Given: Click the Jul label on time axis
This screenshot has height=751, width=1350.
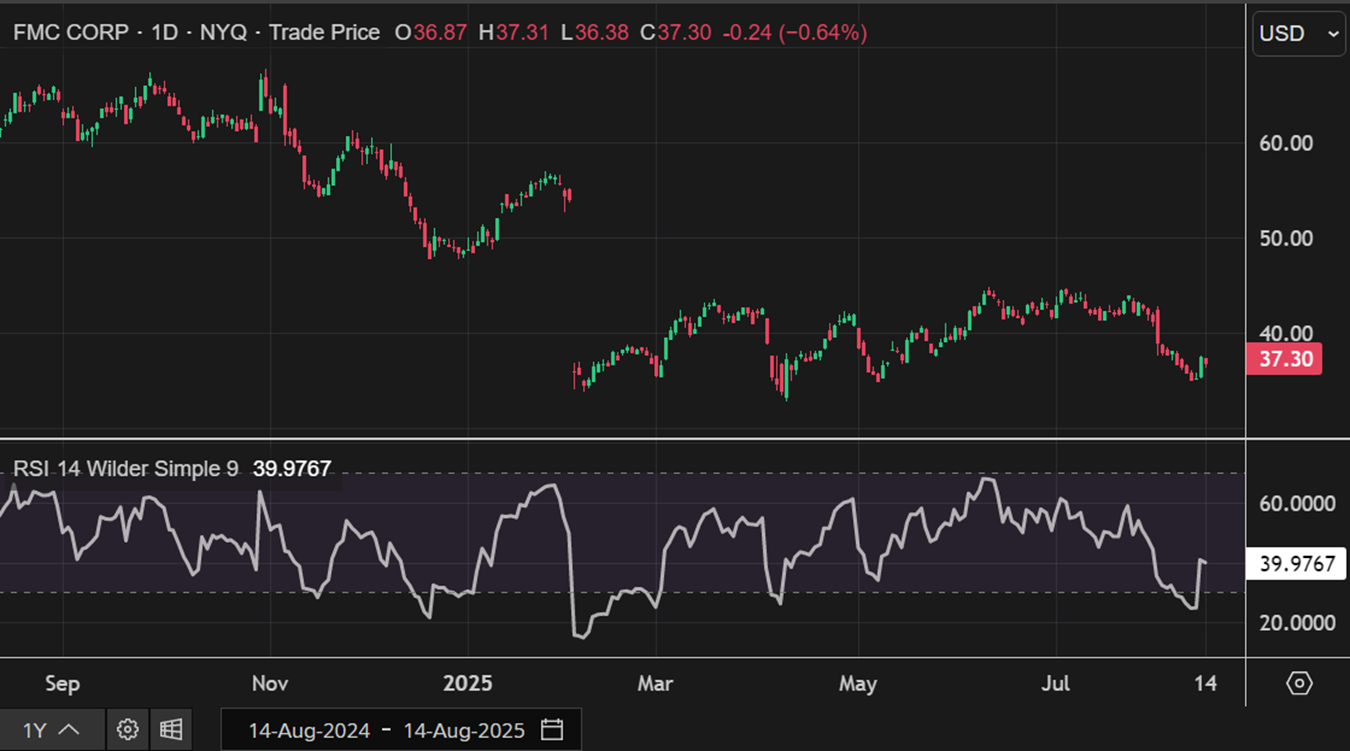Looking at the screenshot, I should tap(1056, 684).
